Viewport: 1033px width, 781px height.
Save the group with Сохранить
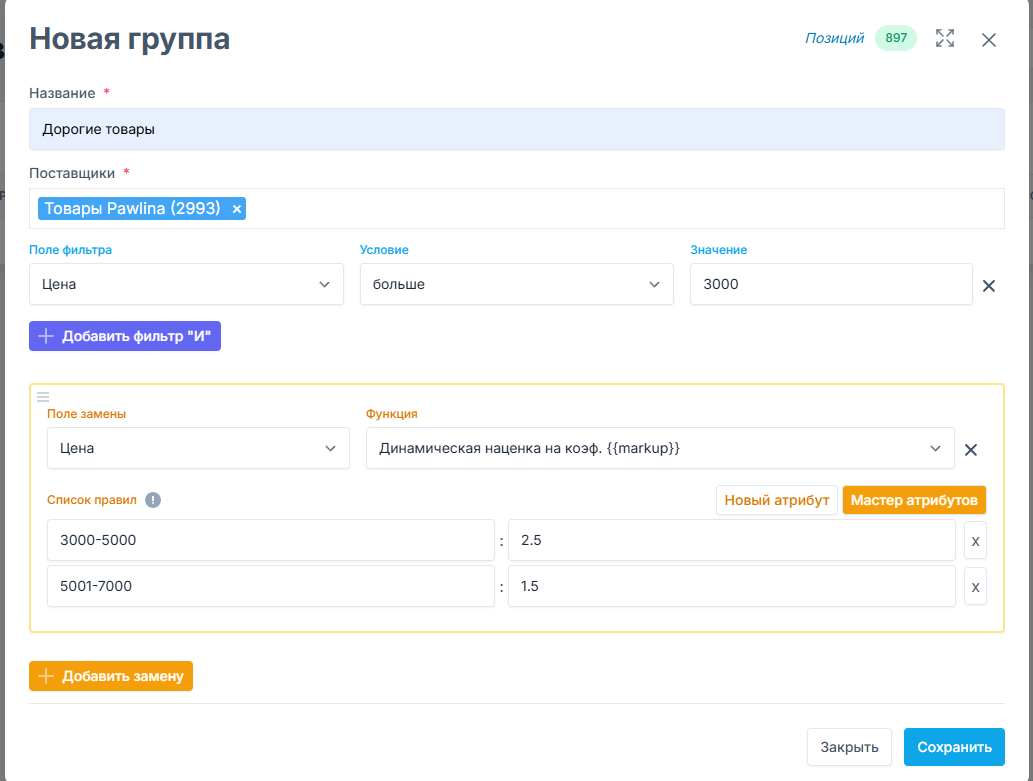(953, 747)
